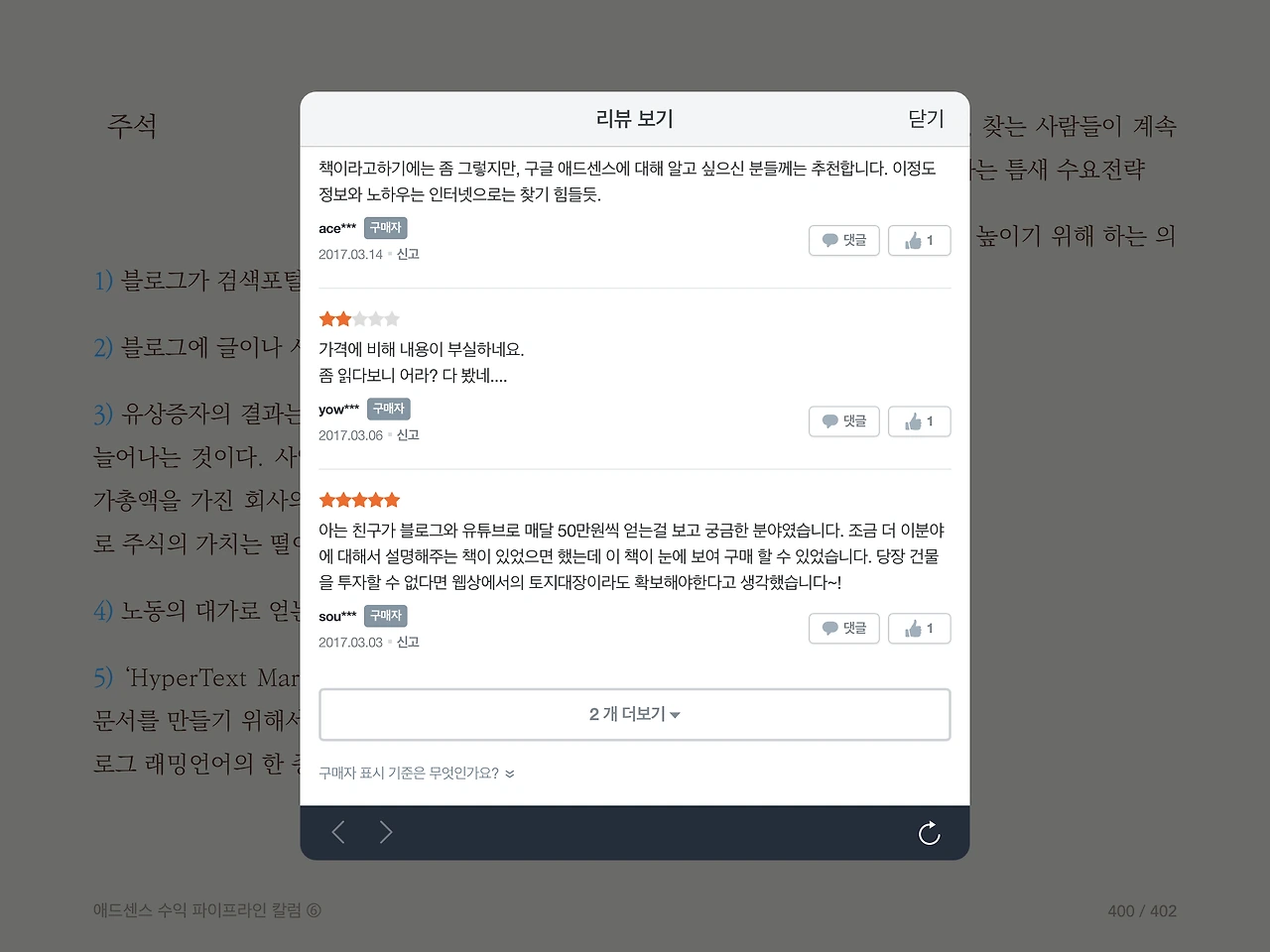
Task: Report the yow*** review via 신고
Action: [408, 435]
